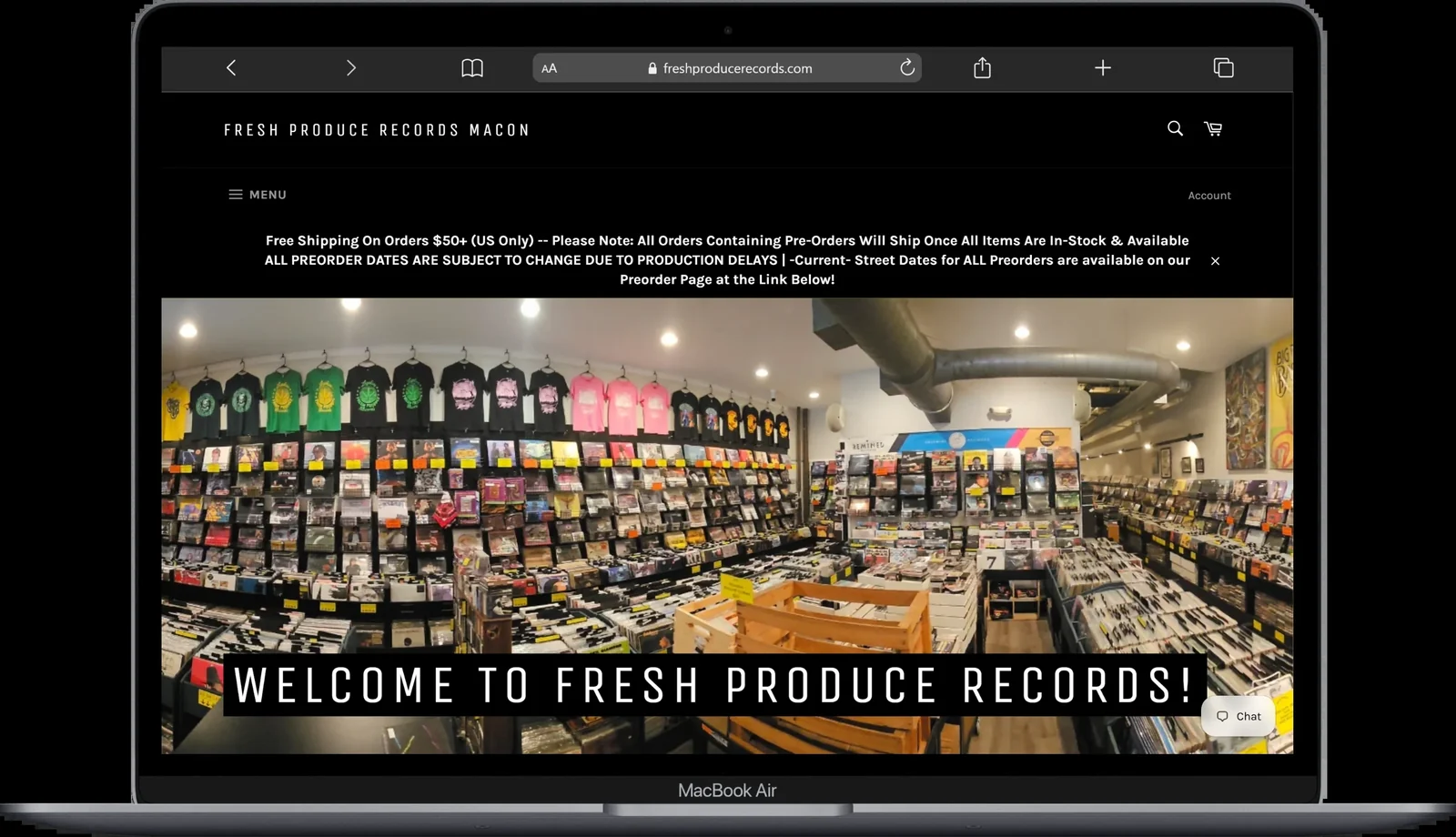Click the free shipping announcement text
The width and height of the screenshot is (1456, 837).
[727, 260]
